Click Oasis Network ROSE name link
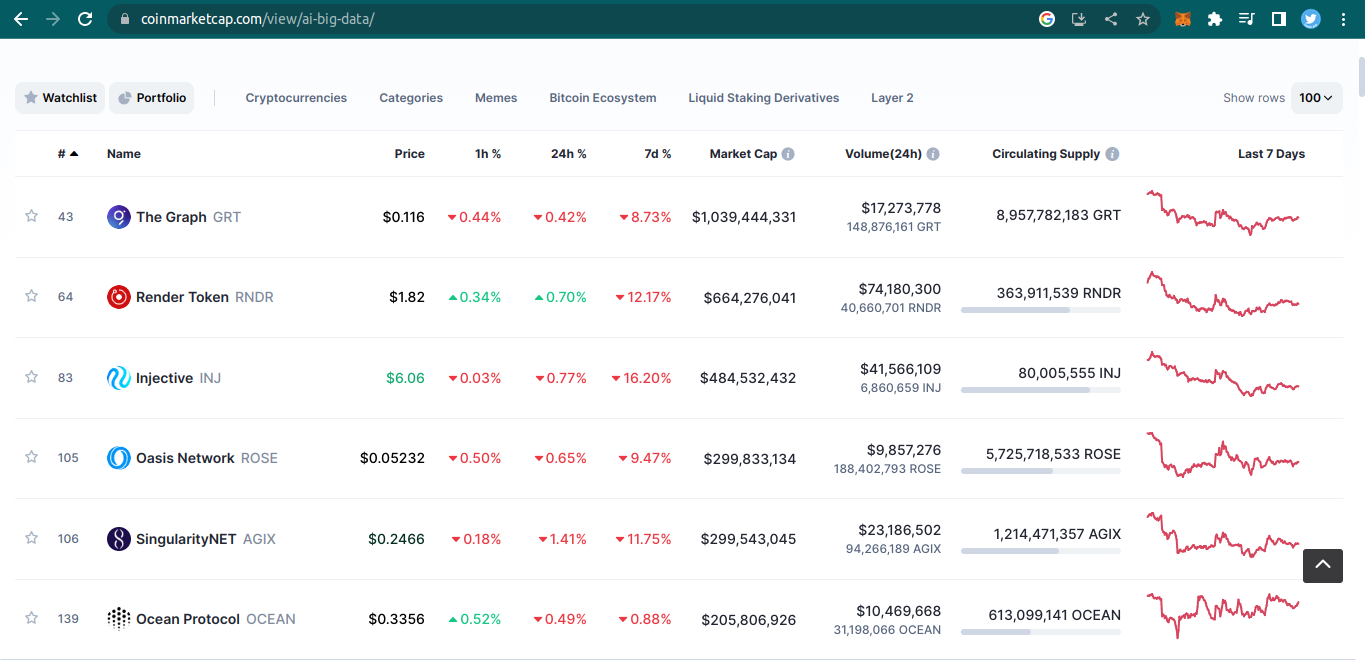The height and width of the screenshot is (660, 1365). 207,458
